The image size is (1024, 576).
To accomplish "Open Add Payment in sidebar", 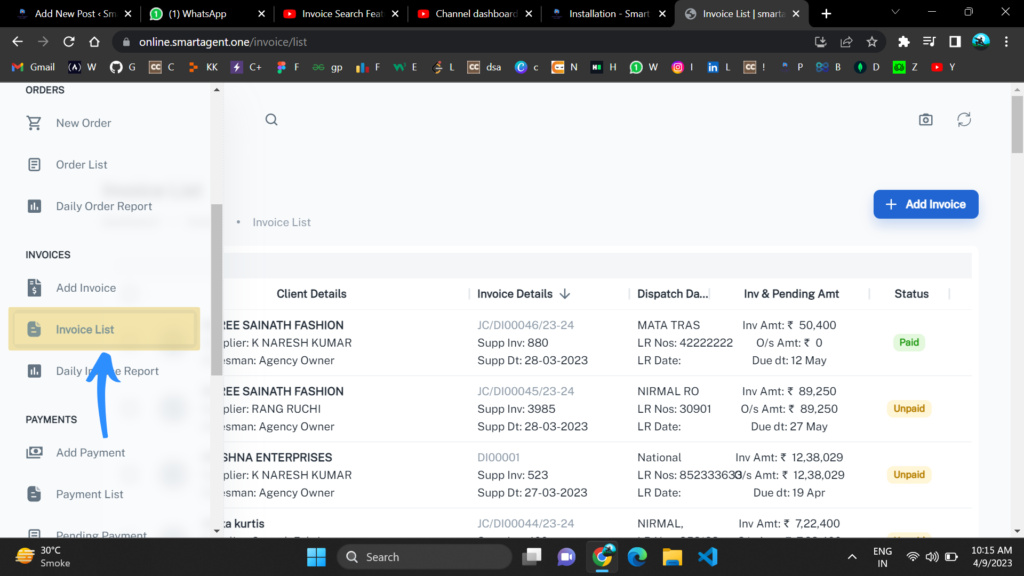I will [90, 453].
